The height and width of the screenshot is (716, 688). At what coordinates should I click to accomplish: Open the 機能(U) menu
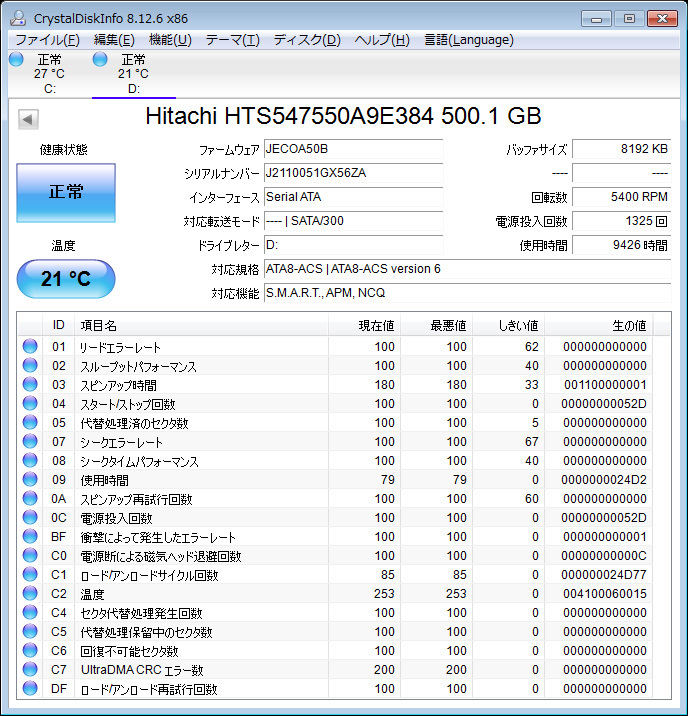point(170,40)
